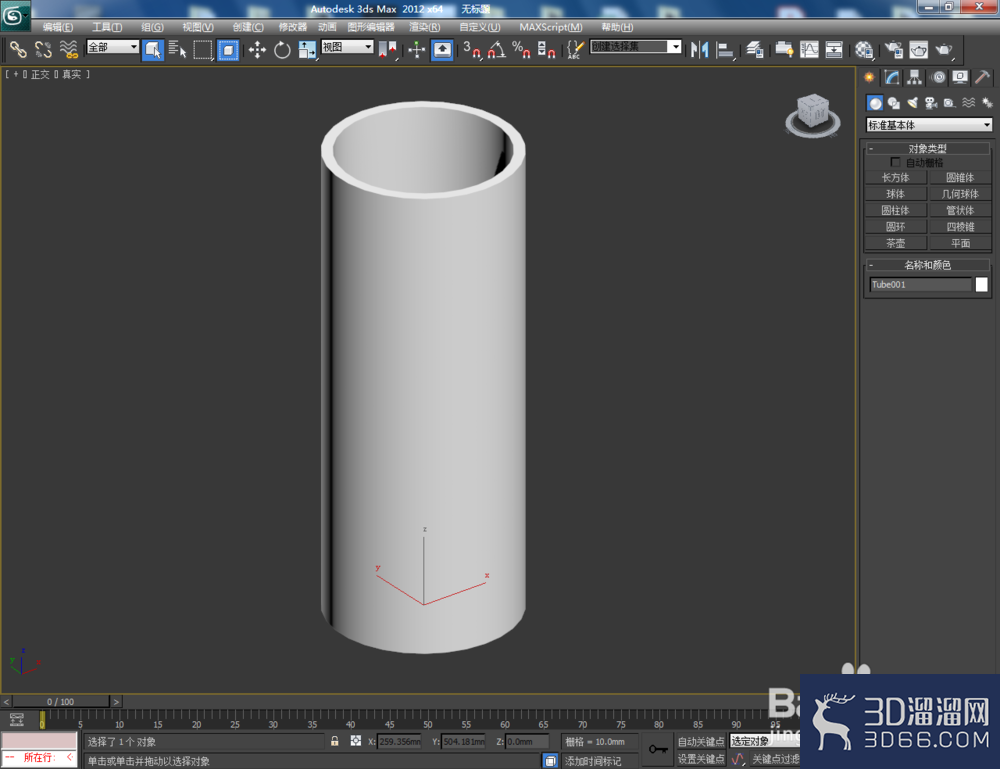Toggle Spinner Snap

click(x=547, y=50)
